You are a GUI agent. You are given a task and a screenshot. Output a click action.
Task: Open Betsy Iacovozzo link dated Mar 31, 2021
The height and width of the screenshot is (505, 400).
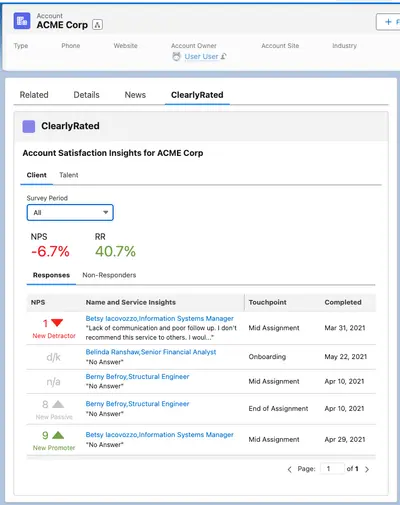click(x=160, y=318)
